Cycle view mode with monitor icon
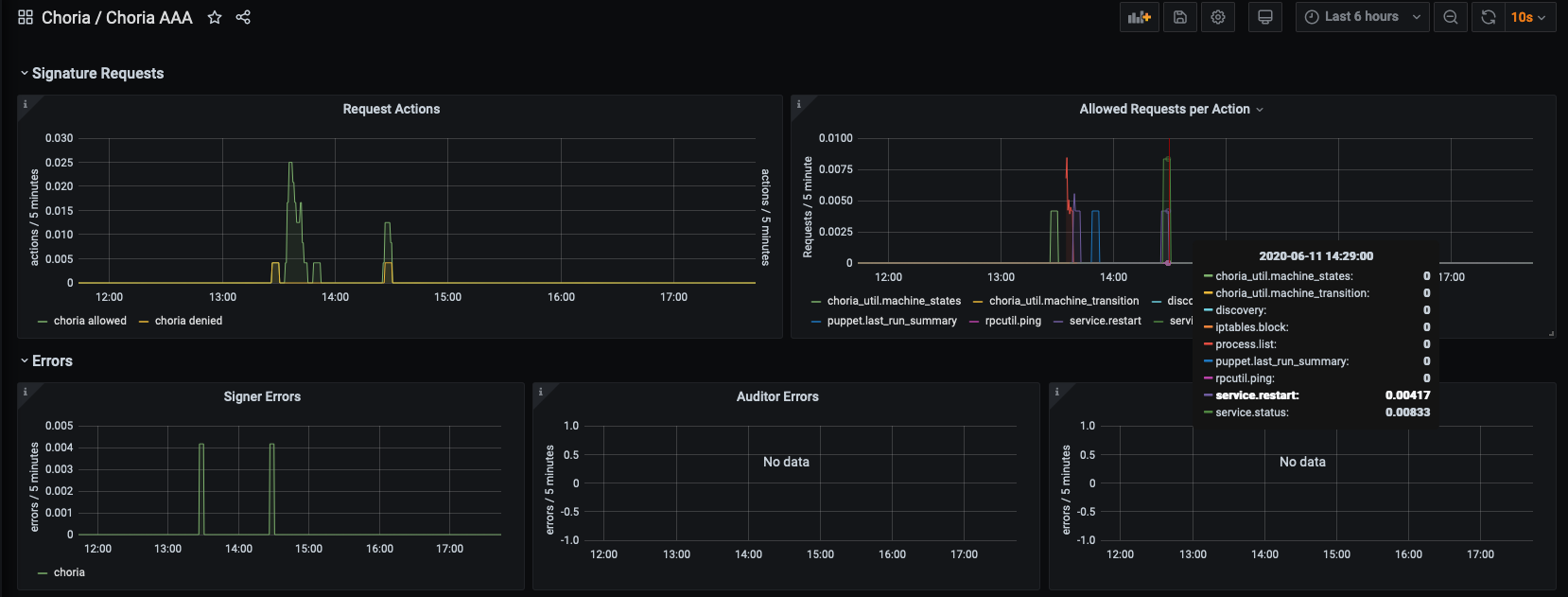This screenshot has width=1568, height=597. [1265, 17]
